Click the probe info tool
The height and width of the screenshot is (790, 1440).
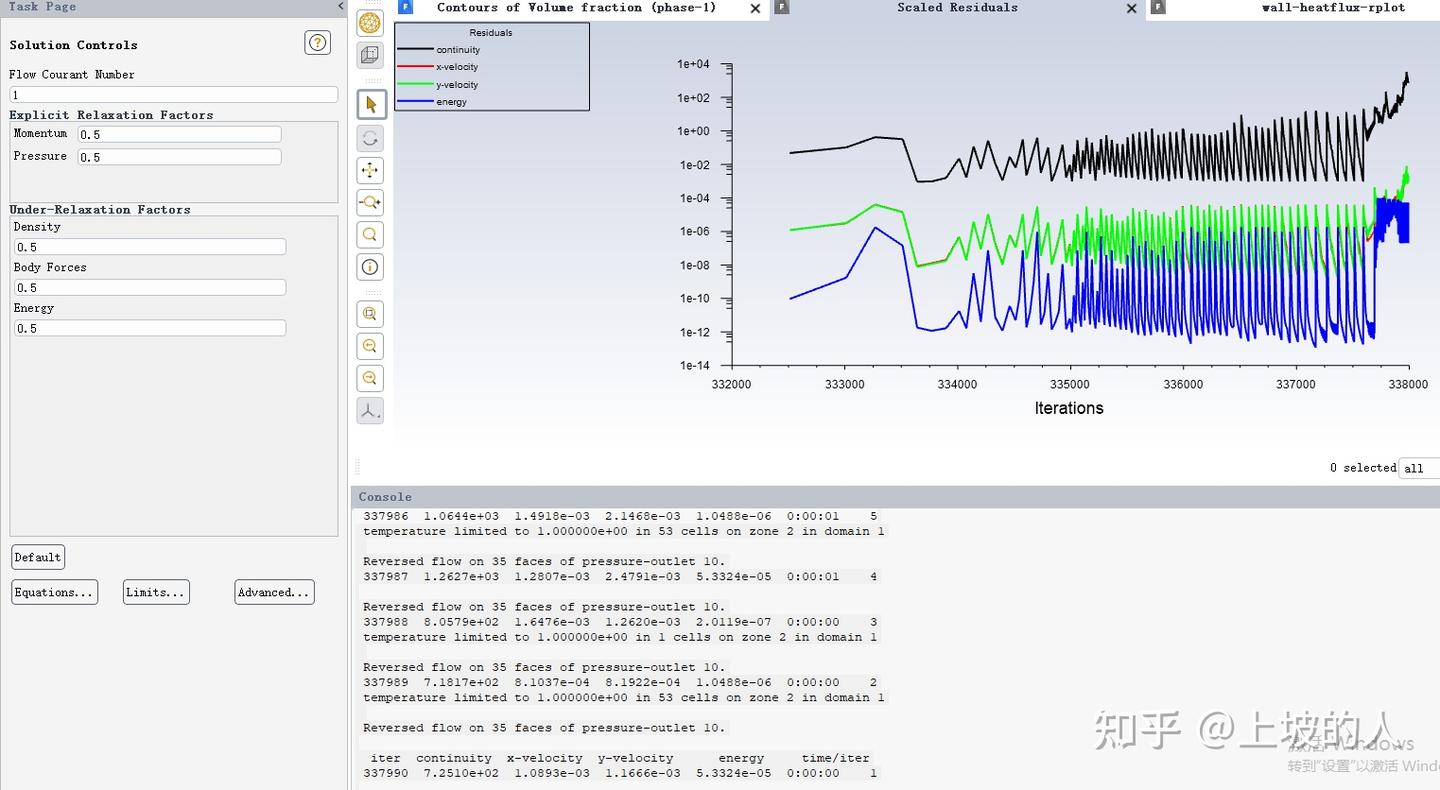pos(370,266)
